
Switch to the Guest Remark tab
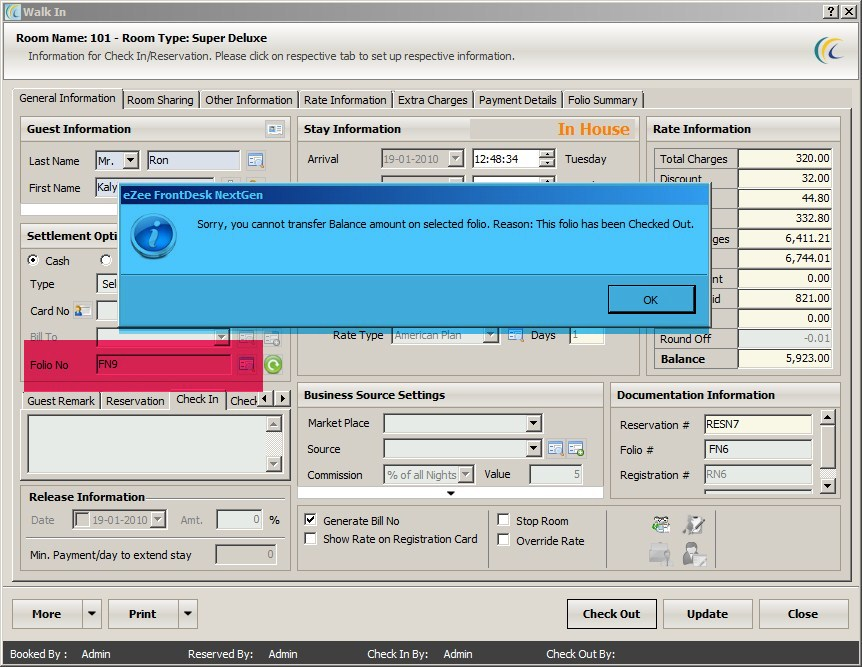pos(61,401)
